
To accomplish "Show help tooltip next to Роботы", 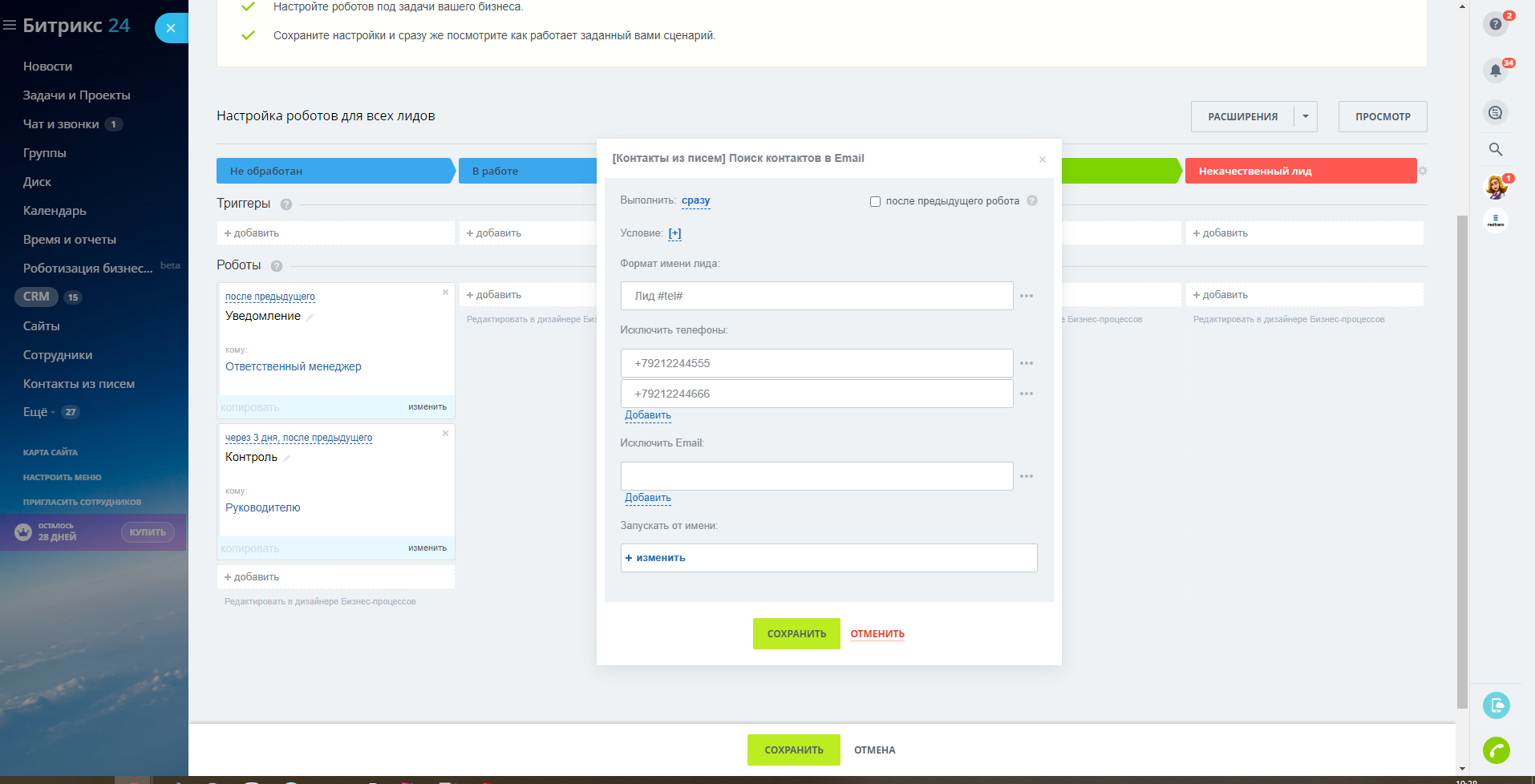I will (277, 266).
